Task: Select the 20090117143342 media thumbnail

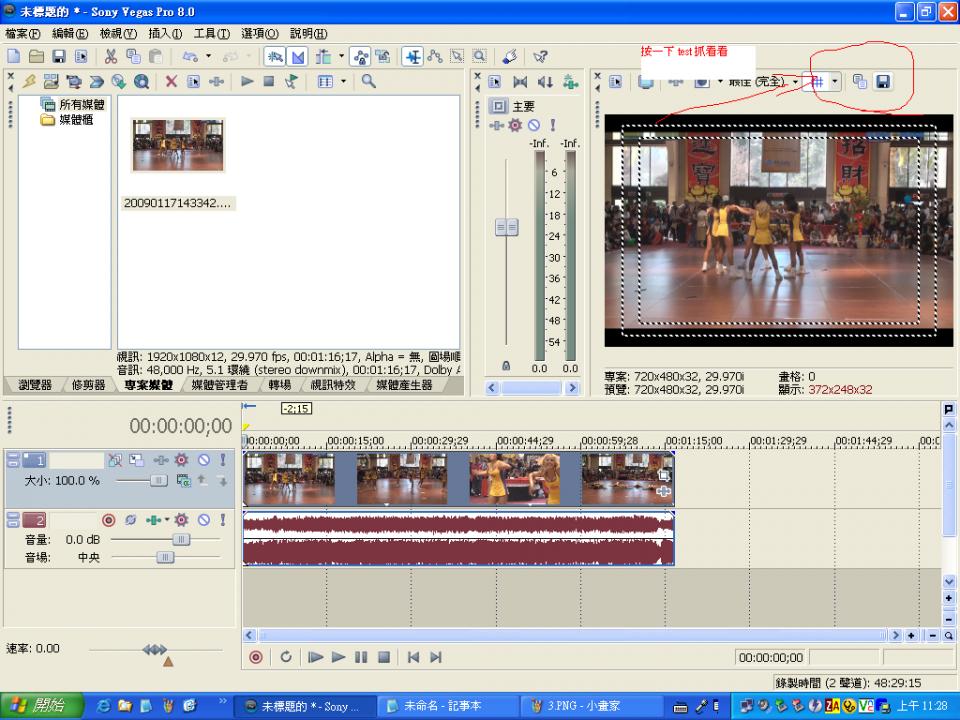Action: 178,146
